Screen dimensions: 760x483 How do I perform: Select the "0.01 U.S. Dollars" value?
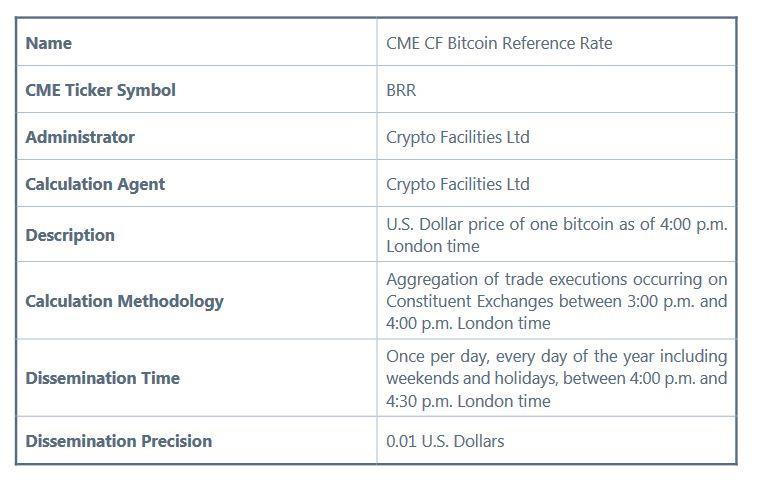tap(445, 441)
